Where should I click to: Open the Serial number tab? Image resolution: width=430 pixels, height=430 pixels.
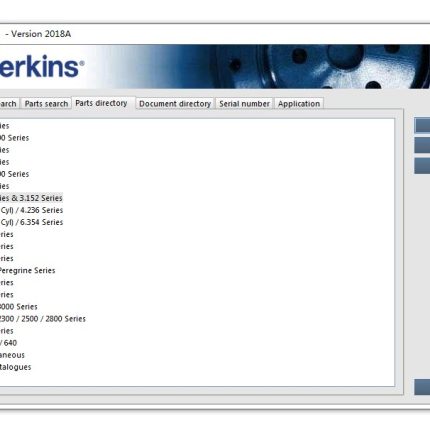[x=244, y=104]
